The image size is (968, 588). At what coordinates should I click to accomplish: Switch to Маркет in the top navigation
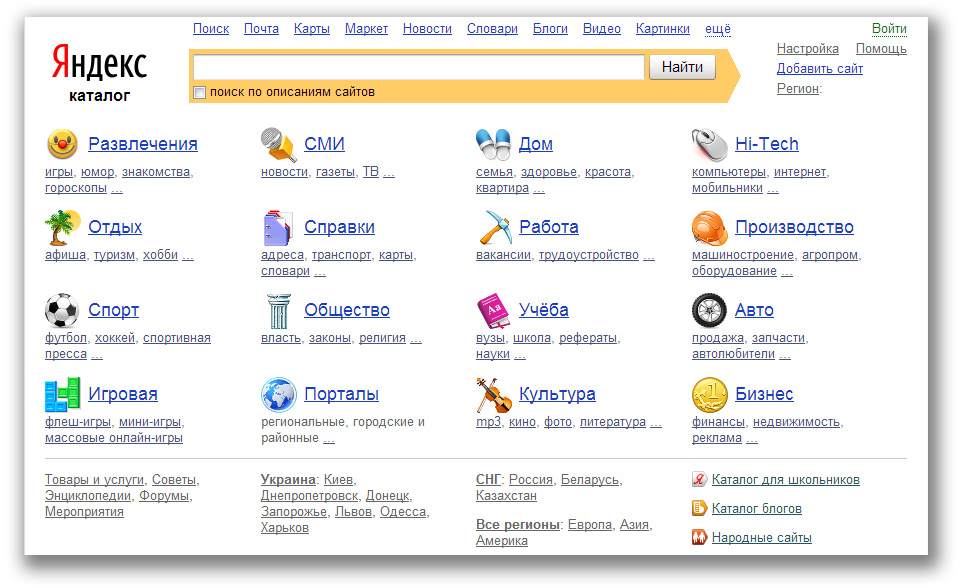[366, 29]
